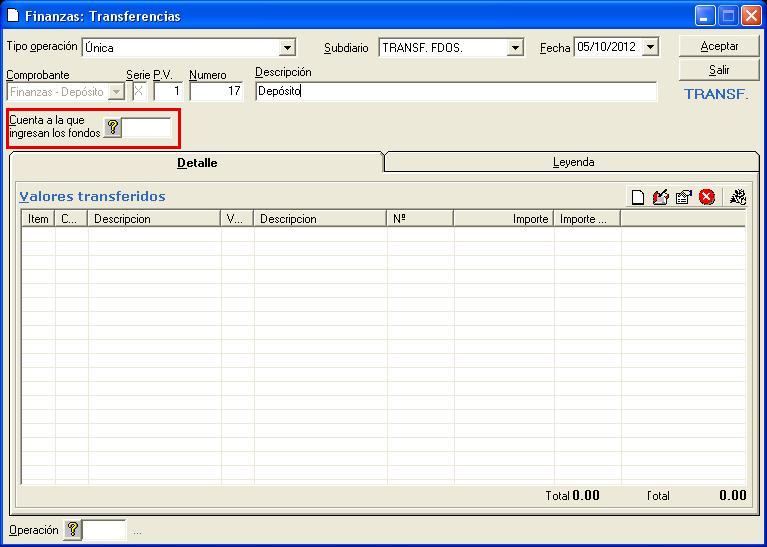Click the document icon in the title bar
Image resolution: width=767 pixels, height=547 pixels.
[x=13, y=16]
